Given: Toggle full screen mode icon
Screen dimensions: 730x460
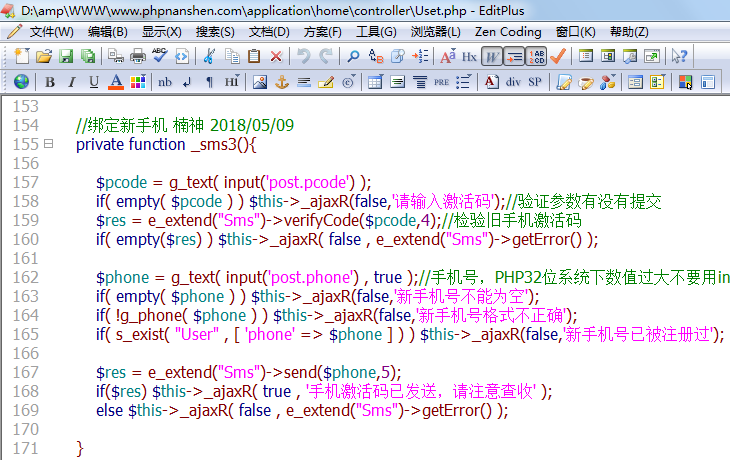Looking at the screenshot, I should pyautogui.click(x=652, y=56).
